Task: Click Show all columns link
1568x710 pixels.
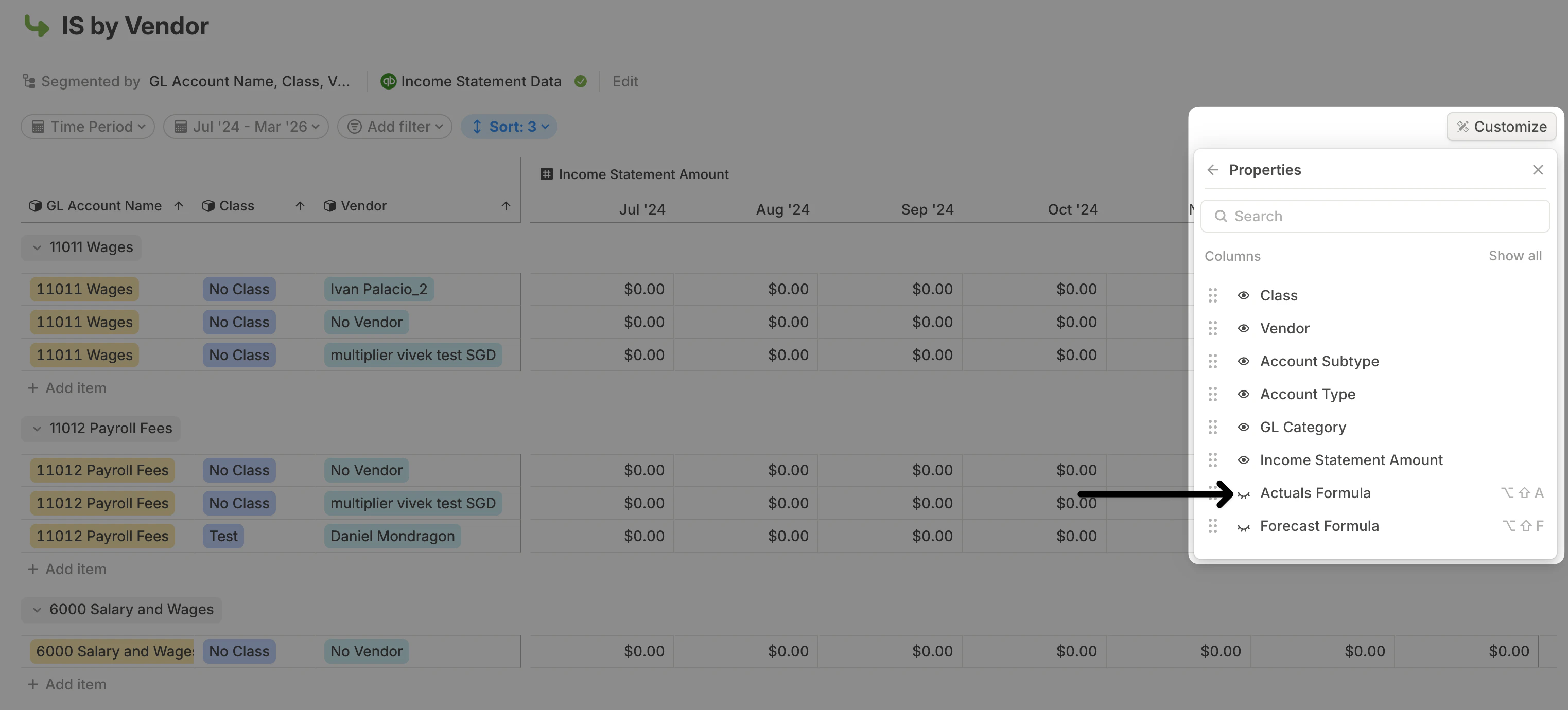Action: (x=1514, y=256)
